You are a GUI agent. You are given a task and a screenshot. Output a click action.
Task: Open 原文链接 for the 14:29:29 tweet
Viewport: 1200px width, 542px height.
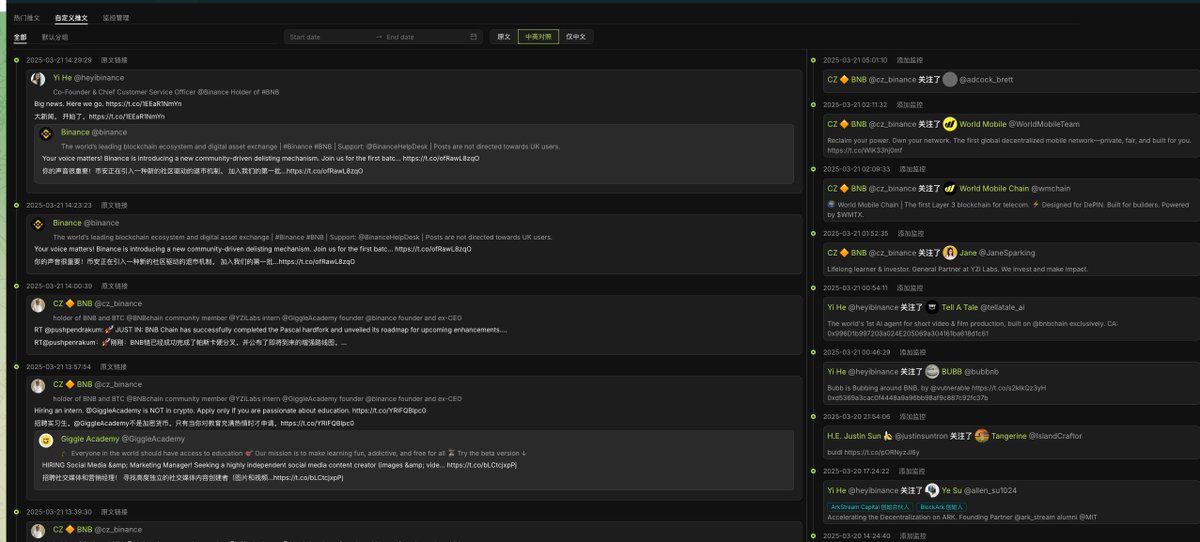114,60
